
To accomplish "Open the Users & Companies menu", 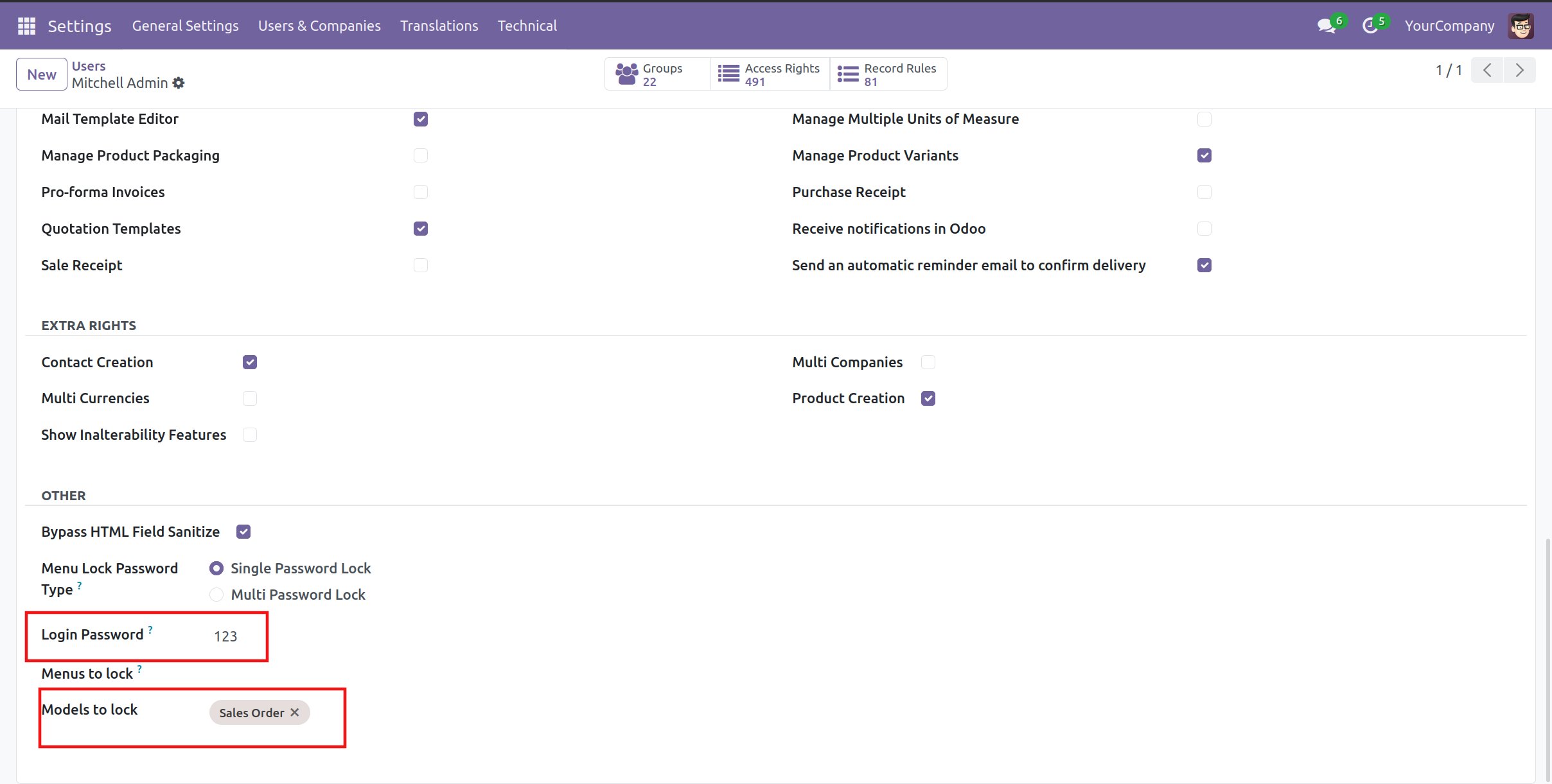I will tap(319, 26).
